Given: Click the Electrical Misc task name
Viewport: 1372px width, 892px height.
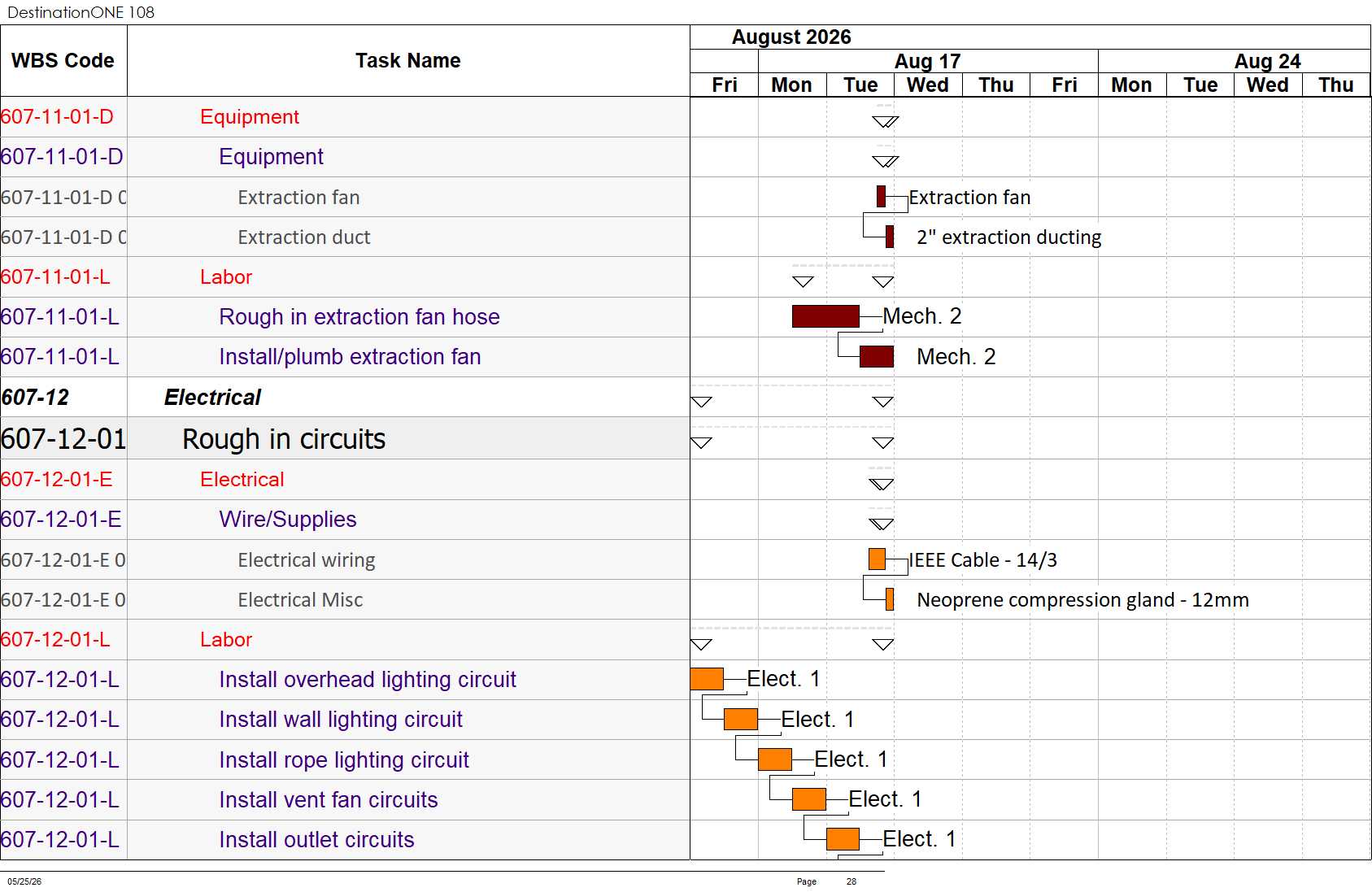Looking at the screenshot, I should [x=300, y=599].
